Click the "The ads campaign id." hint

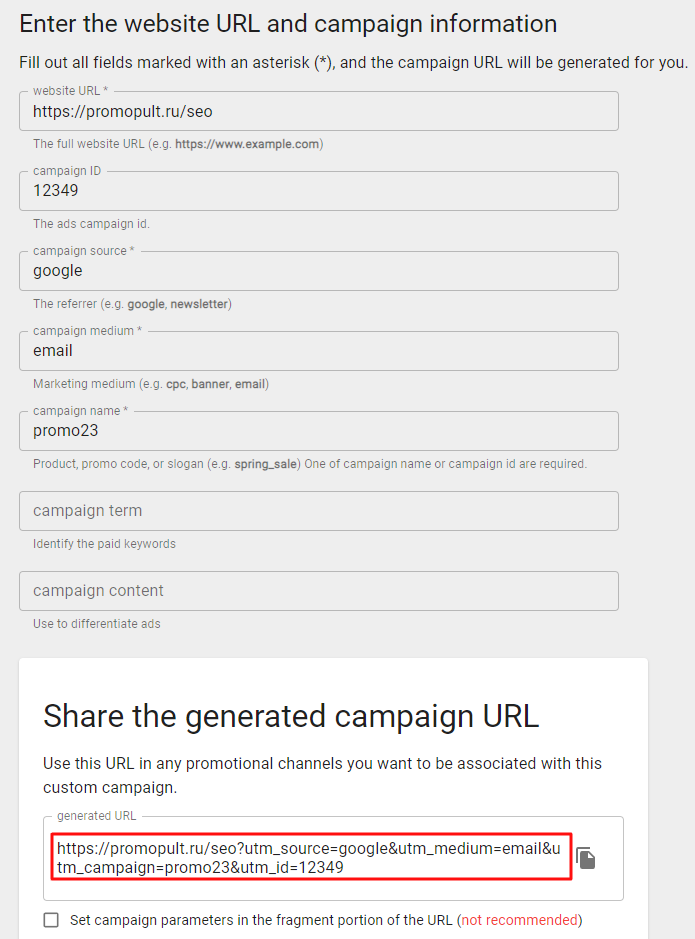pos(91,224)
